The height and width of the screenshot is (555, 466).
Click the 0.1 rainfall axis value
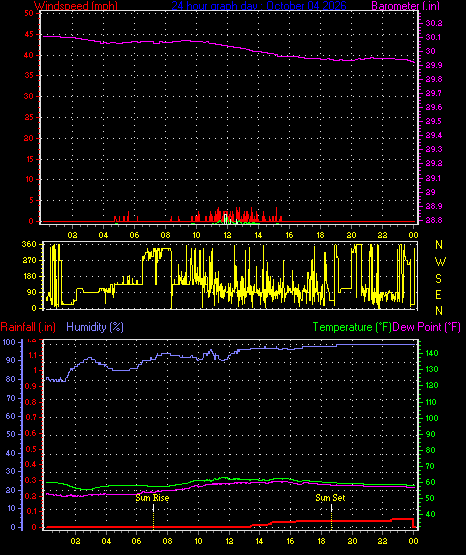point(31,511)
